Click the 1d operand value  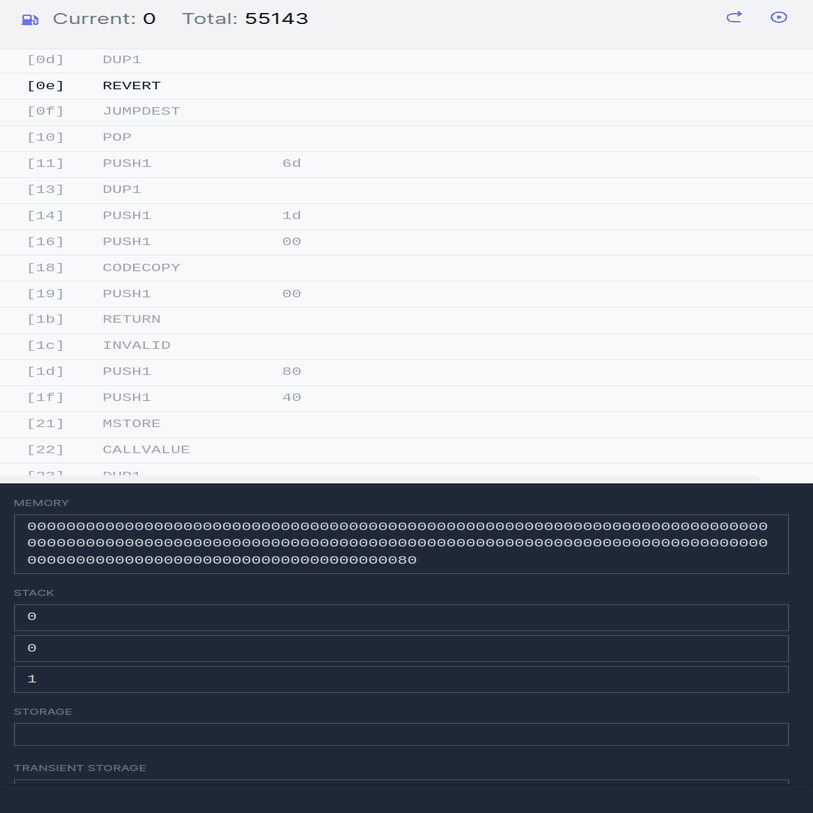tap(291, 215)
